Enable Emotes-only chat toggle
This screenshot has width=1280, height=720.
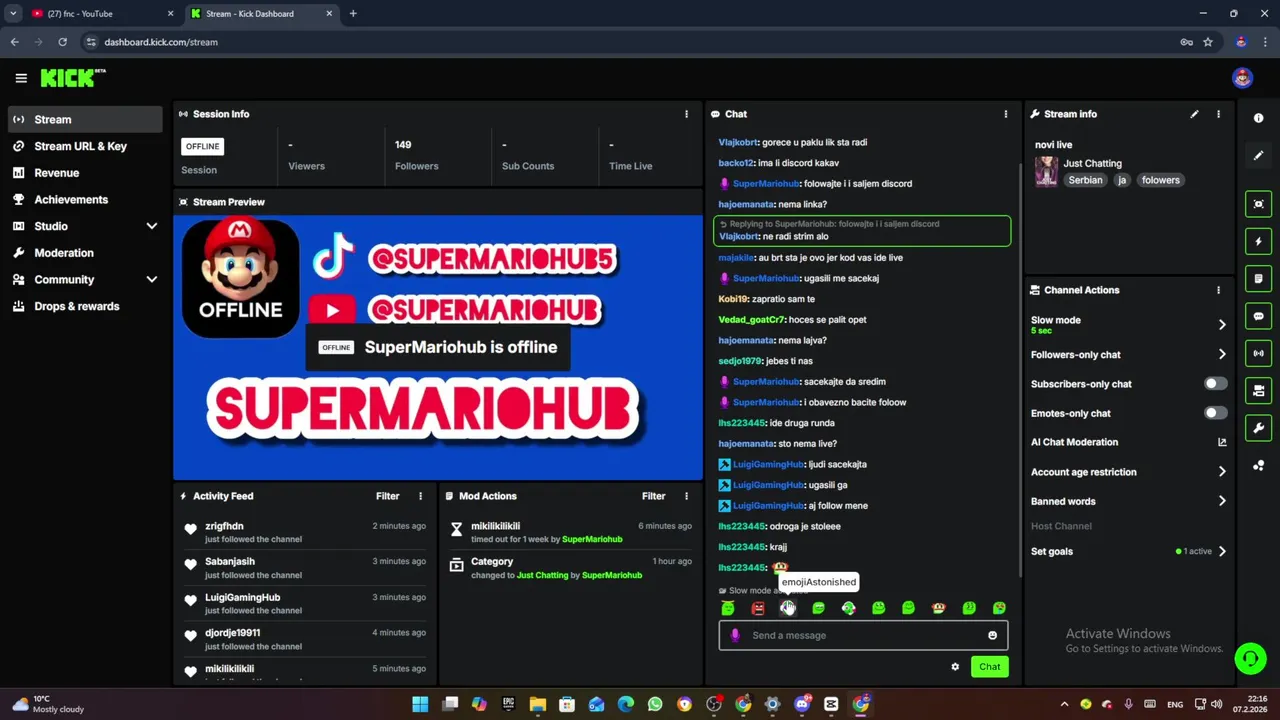click(1215, 413)
